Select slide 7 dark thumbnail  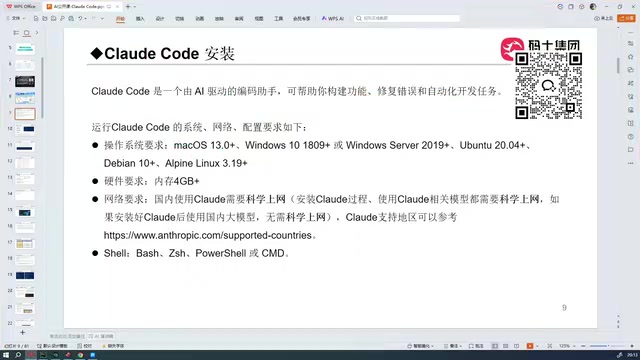[x=25, y=81]
